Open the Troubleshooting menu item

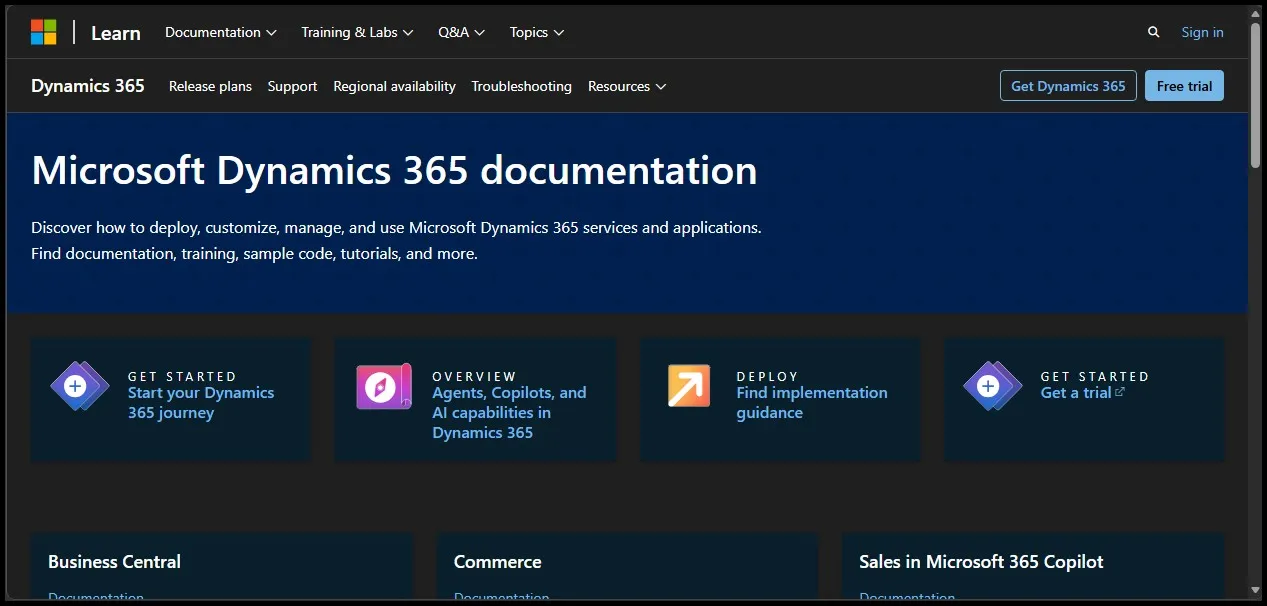pyautogui.click(x=522, y=86)
